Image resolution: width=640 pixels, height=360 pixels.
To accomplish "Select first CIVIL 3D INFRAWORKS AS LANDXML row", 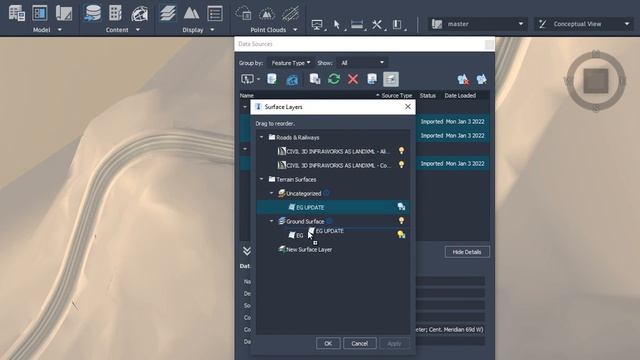I will coord(333,151).
